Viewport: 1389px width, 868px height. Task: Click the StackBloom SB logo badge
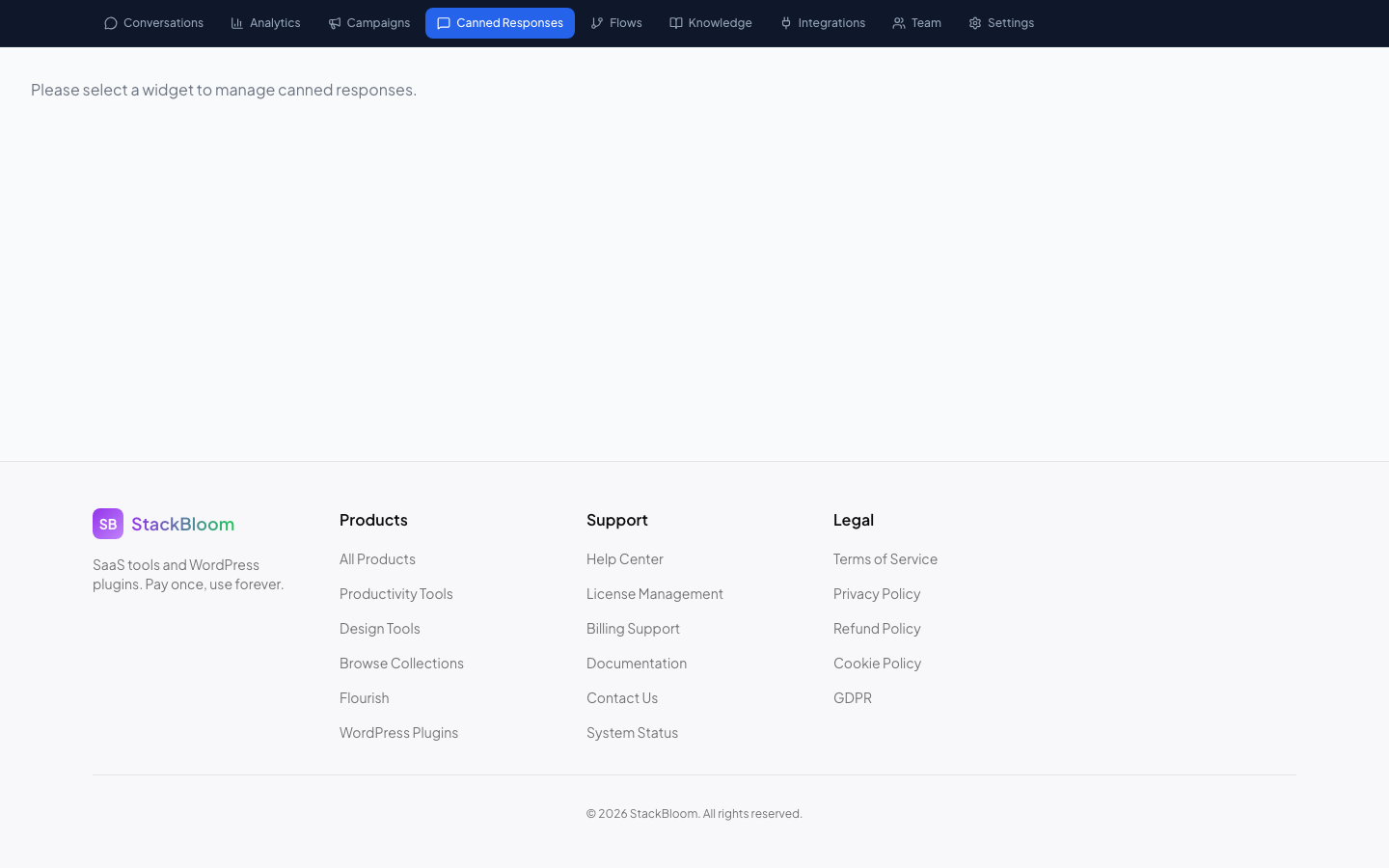point(108,524)
